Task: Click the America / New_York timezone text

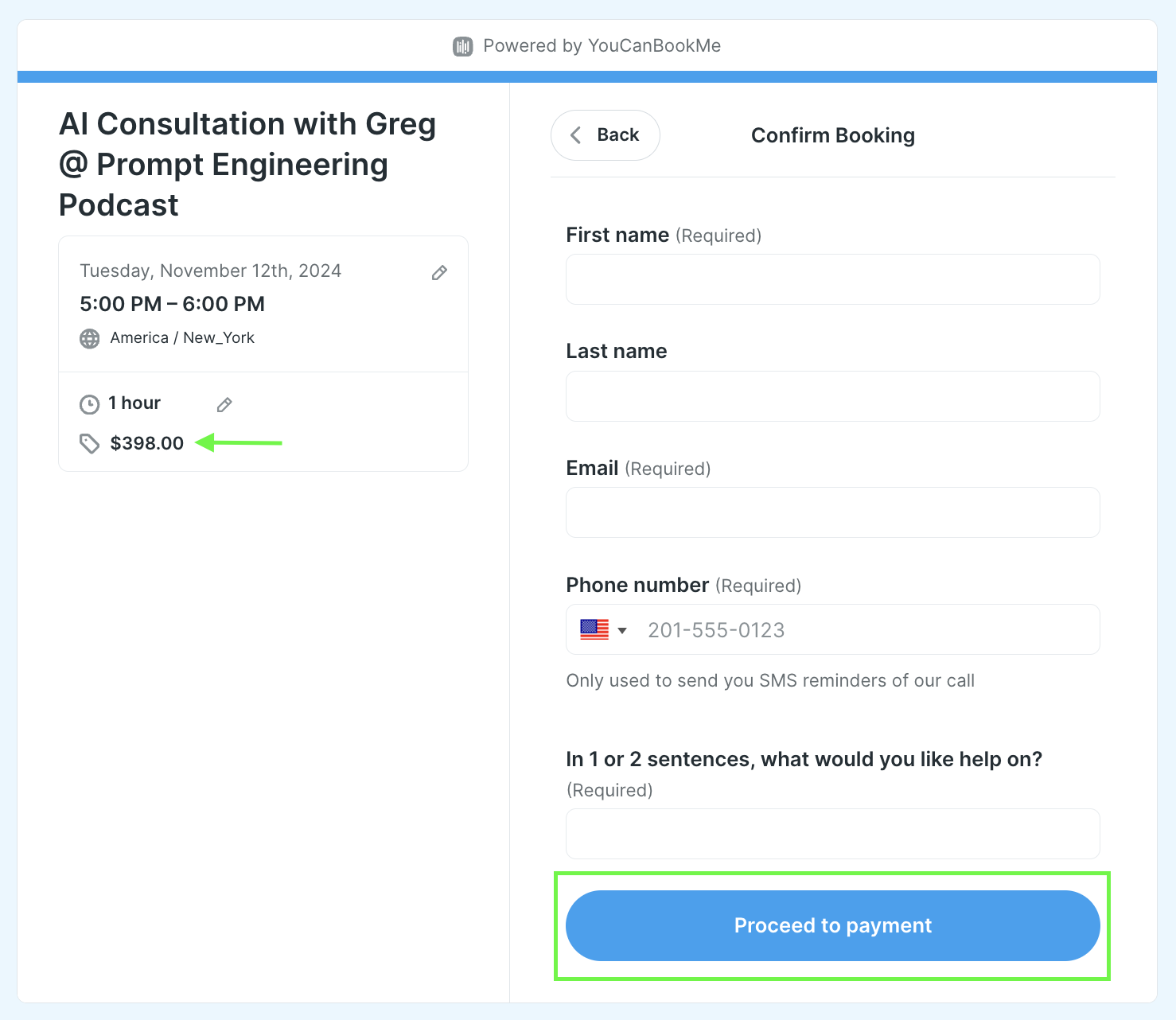Action: click(182, 338)
